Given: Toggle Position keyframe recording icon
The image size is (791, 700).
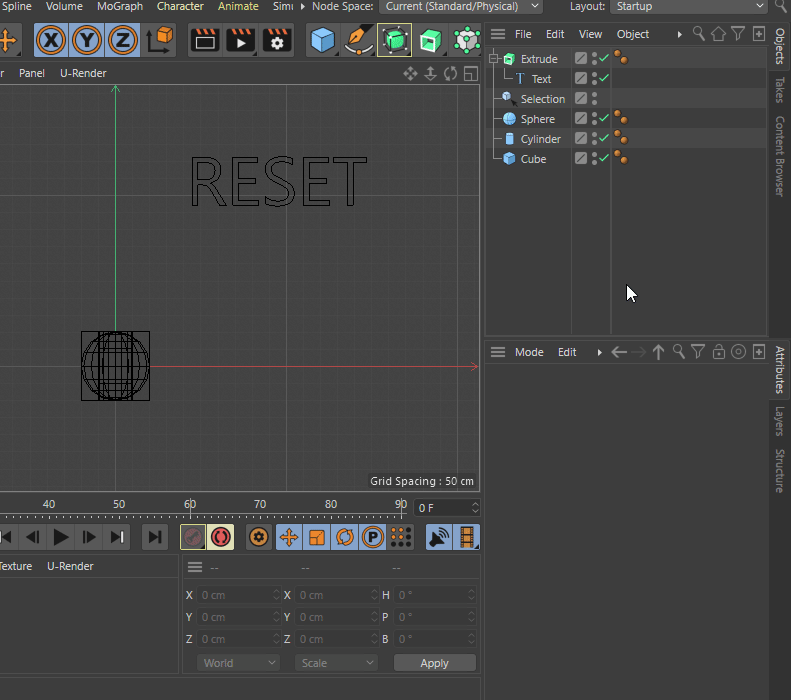Looking at the screenshot, I should [x=289, y=537].
